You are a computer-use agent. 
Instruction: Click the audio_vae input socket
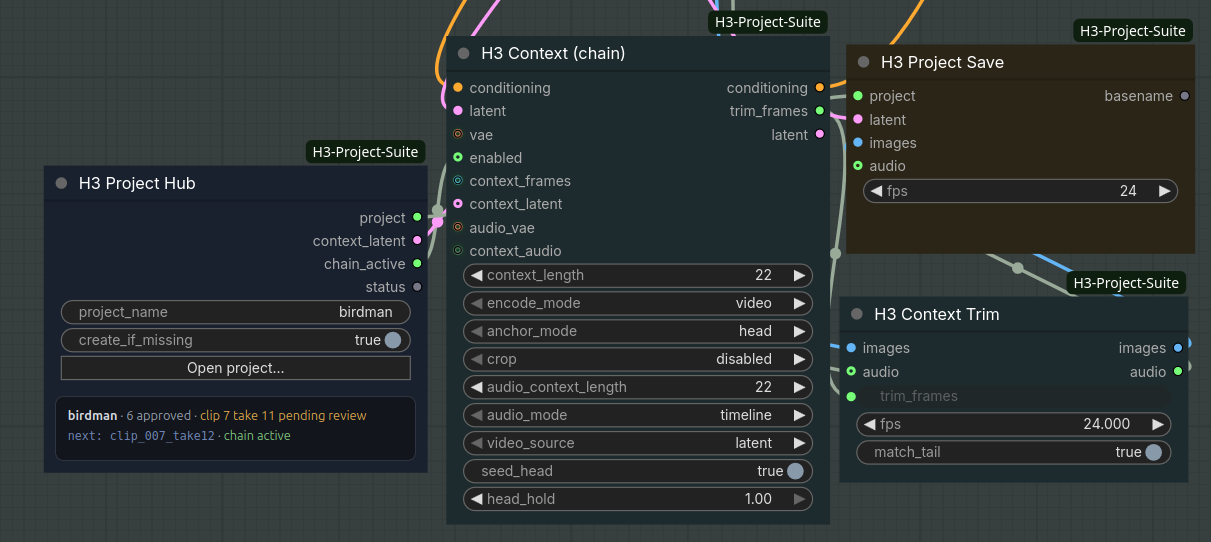pyautogui.click(x=458, y=227)
